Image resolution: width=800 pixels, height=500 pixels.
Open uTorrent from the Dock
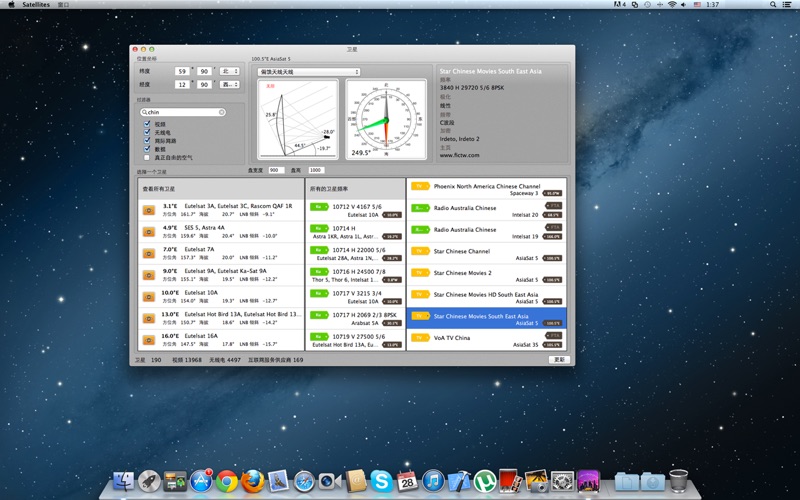tap(485, 481)
